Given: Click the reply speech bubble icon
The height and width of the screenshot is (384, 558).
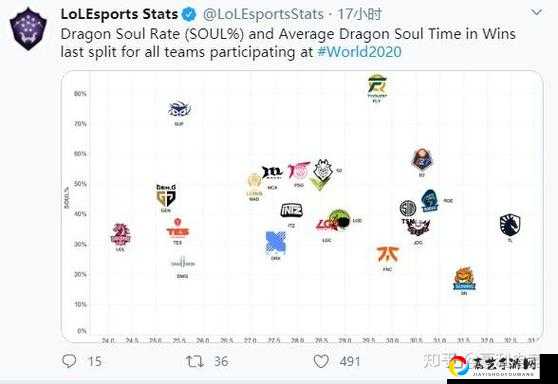Looking at the screenshot, I should coord(69,361).
